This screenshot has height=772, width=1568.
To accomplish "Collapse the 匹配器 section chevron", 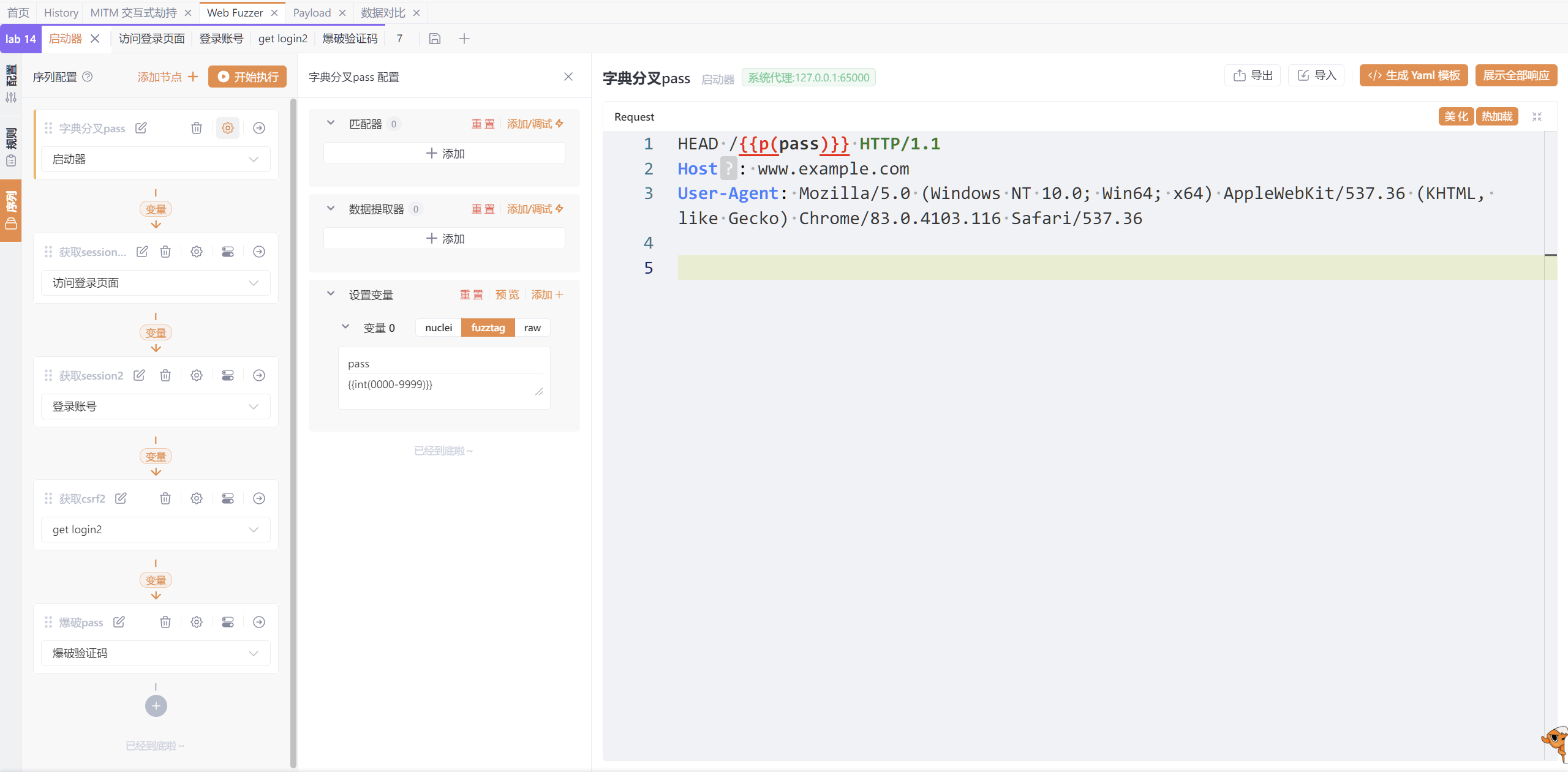I will (331, 123).
